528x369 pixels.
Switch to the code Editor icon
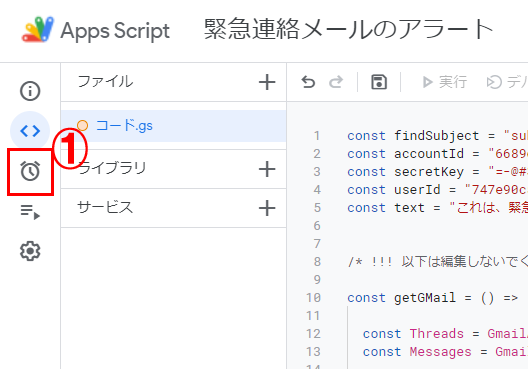tap(30, 131)
